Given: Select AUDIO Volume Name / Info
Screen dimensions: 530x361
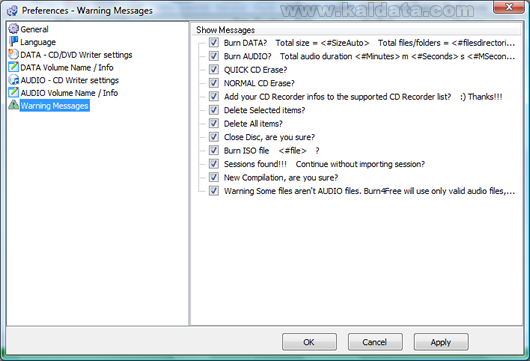Looking at the screenshot, I should 69,93.
